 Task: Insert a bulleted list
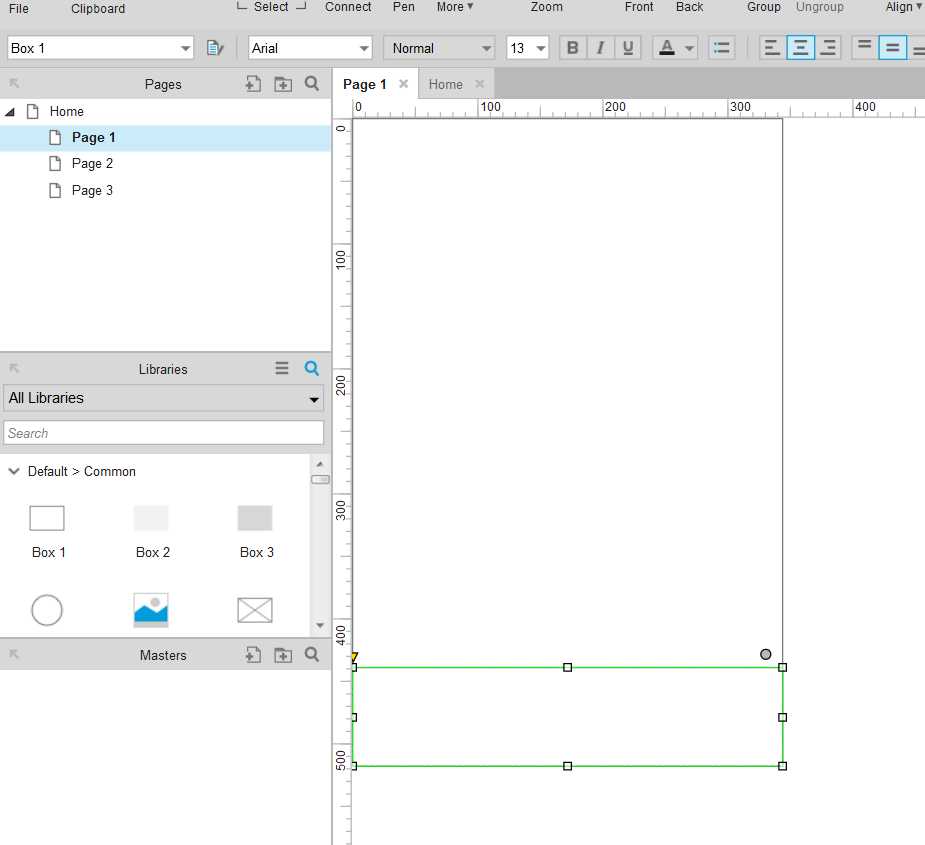[721, 48]
